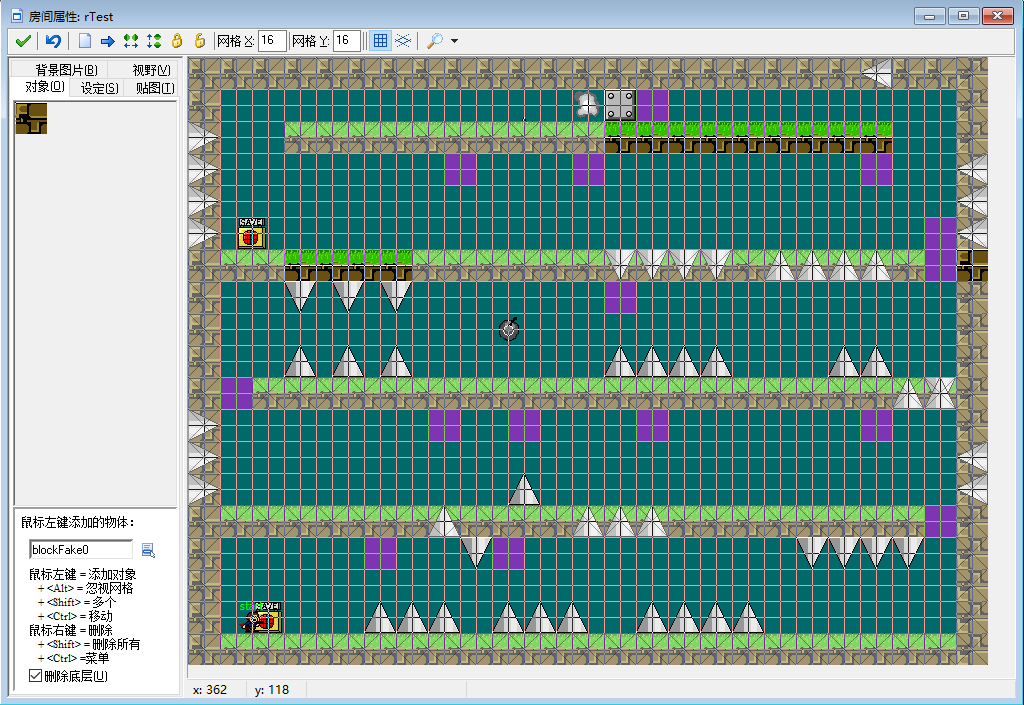Click the magnifier zoom icon
The image size is (1024, 705).
click(434, 41)
